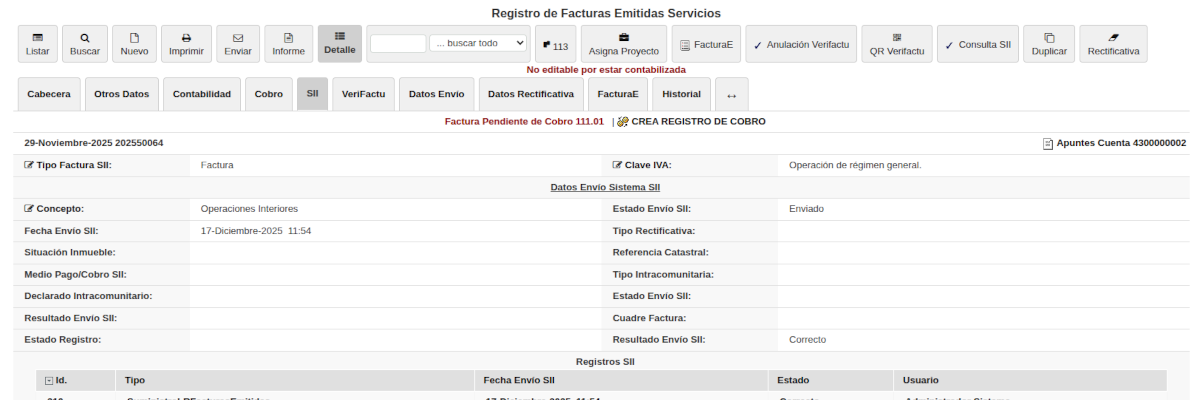Viewport: 1200px width, 400px height.
Task: Expand the tabs with the arrows tab
Action: (731, 95)
